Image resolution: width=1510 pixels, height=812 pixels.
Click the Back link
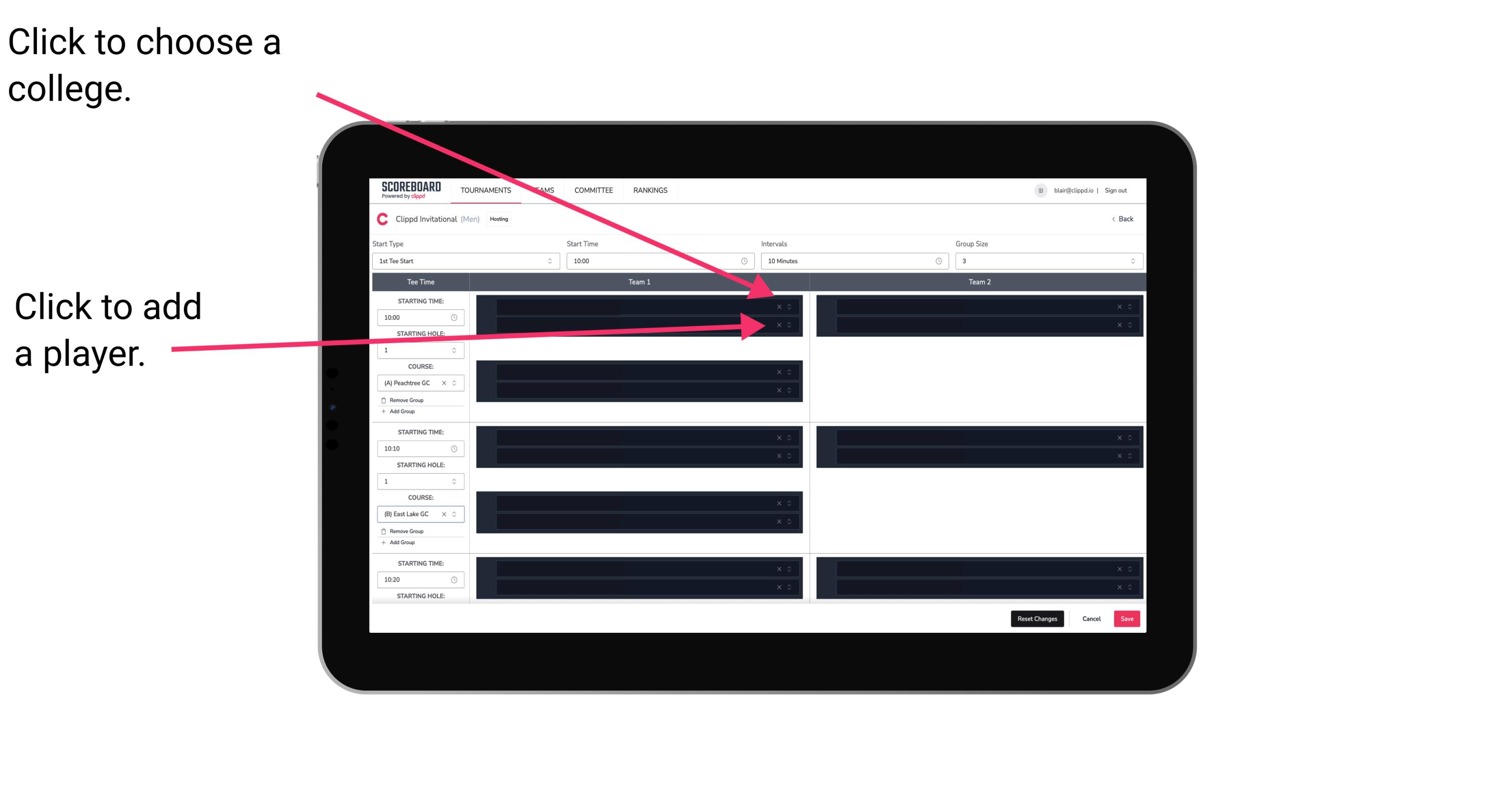tap(1123, 219)
